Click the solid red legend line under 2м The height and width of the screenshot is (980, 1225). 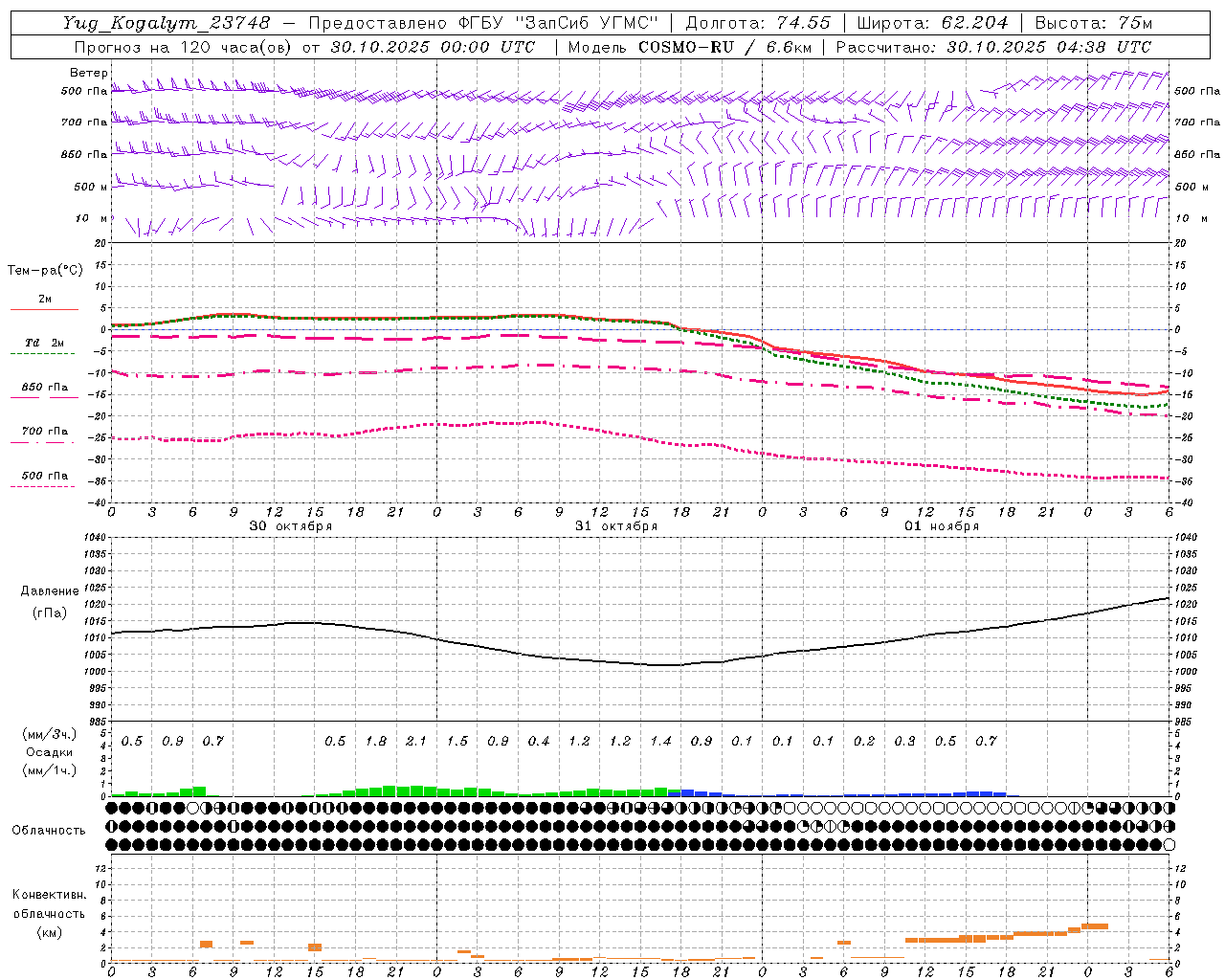pos(43,310)
